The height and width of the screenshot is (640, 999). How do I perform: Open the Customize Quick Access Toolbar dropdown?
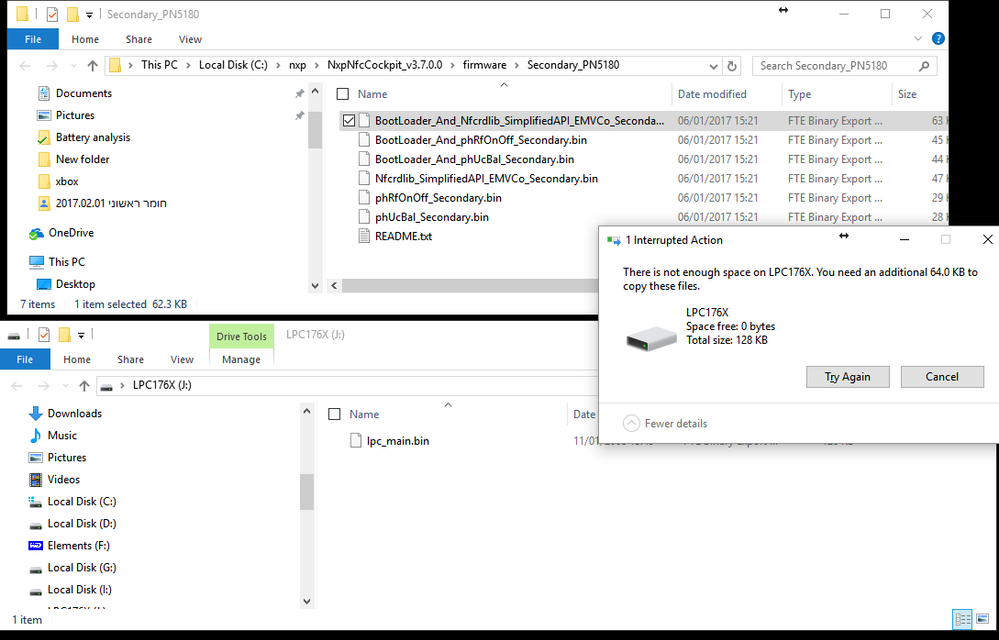click(x=89, y=14)
